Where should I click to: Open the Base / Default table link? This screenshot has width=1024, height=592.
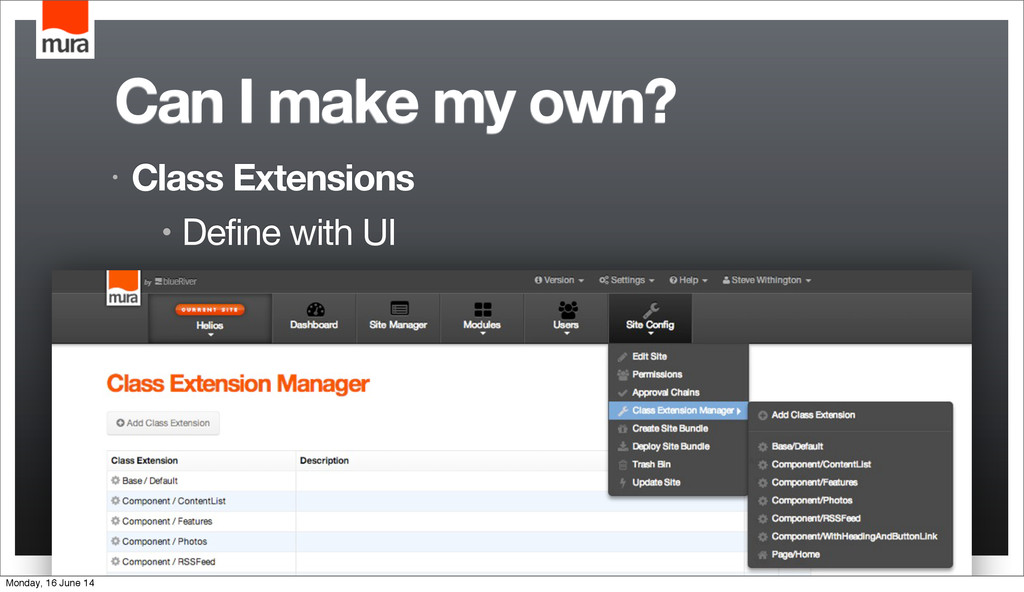tap(150, 481)
